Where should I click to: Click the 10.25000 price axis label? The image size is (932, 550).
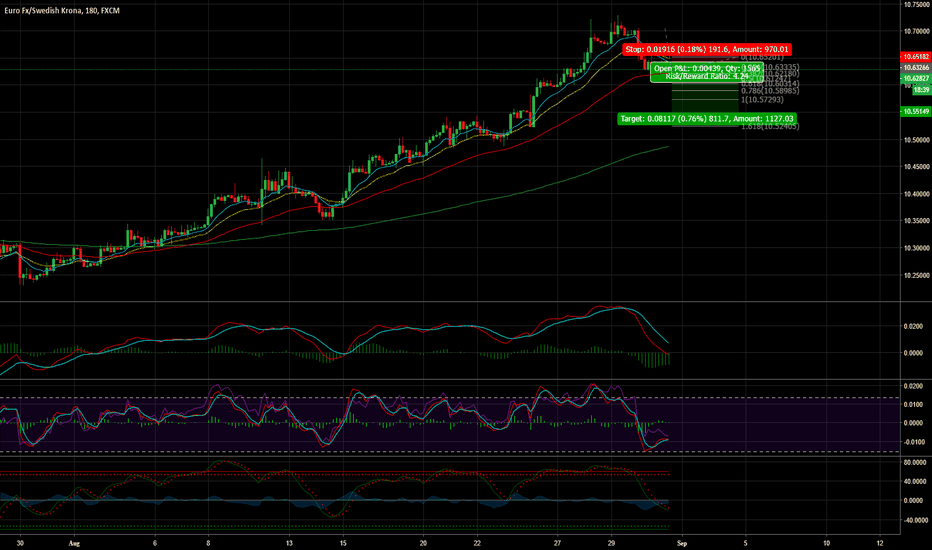(917, 276)
